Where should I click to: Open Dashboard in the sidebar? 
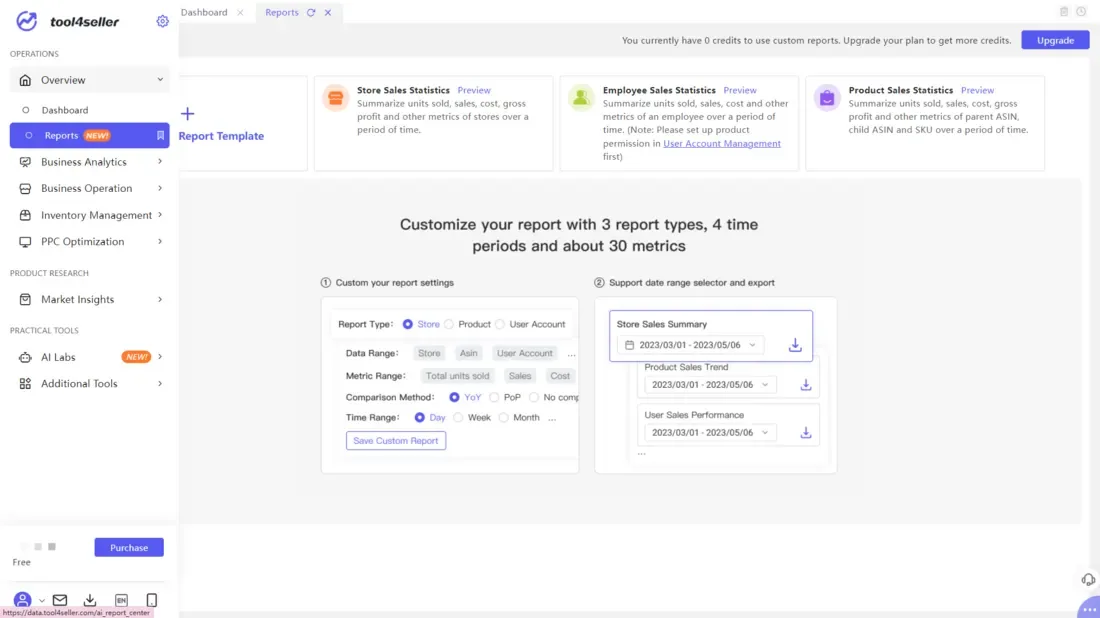[x=65, y=110]
